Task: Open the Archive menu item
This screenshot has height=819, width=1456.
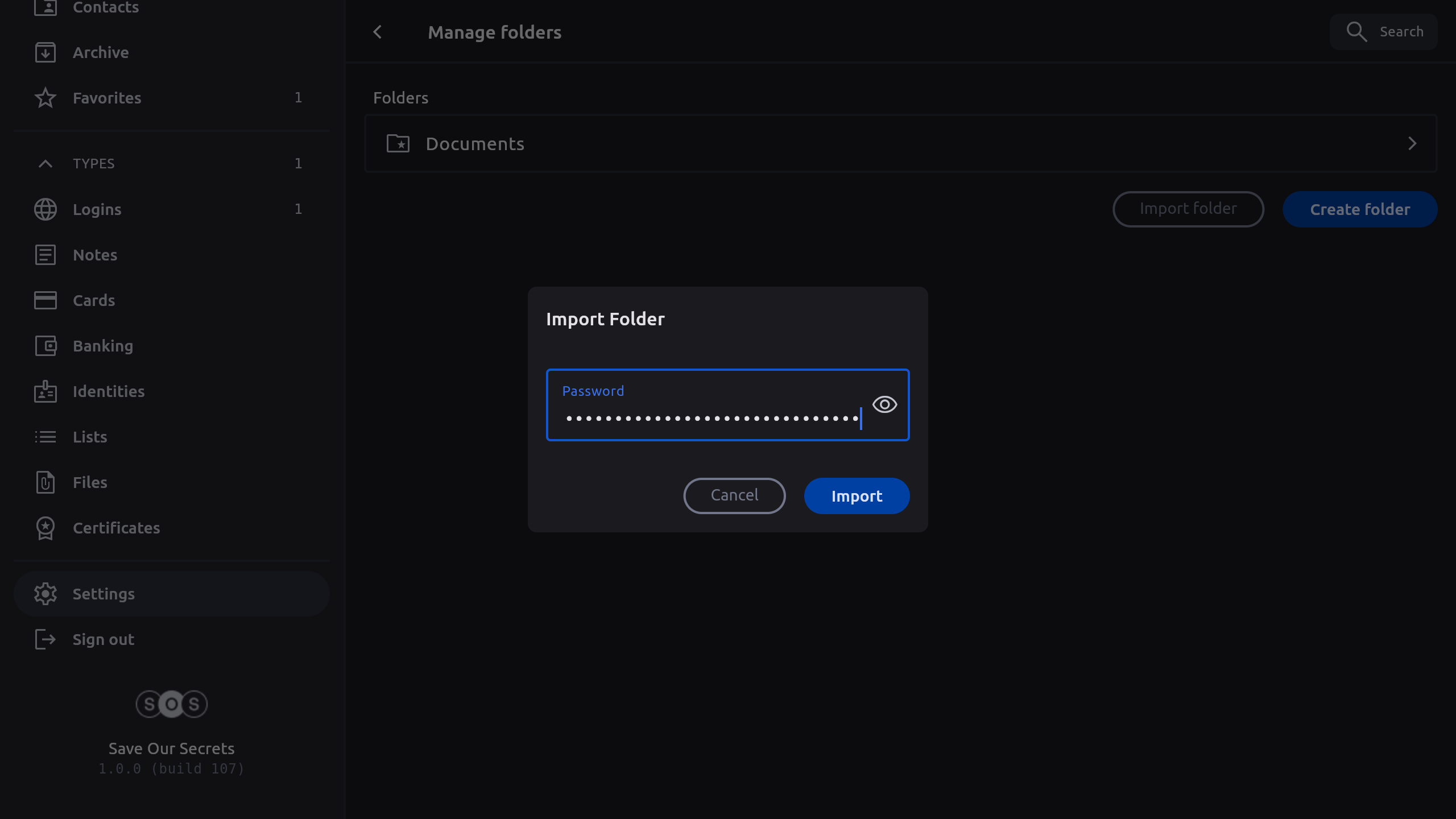Action: pyautogui.click(x=101, y=52)
